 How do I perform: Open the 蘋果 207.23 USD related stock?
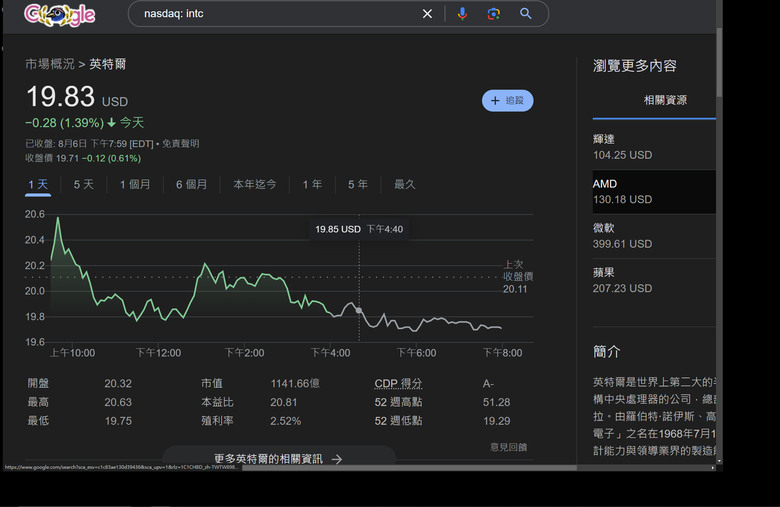(x=654, y=280)
